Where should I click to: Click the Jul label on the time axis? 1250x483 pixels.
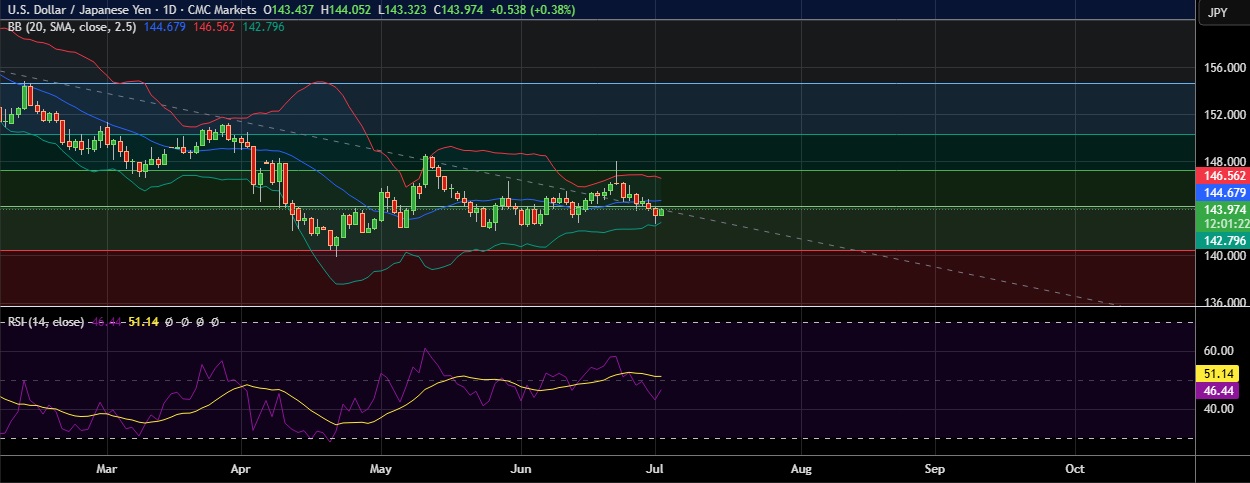click(x=654, y=468)
